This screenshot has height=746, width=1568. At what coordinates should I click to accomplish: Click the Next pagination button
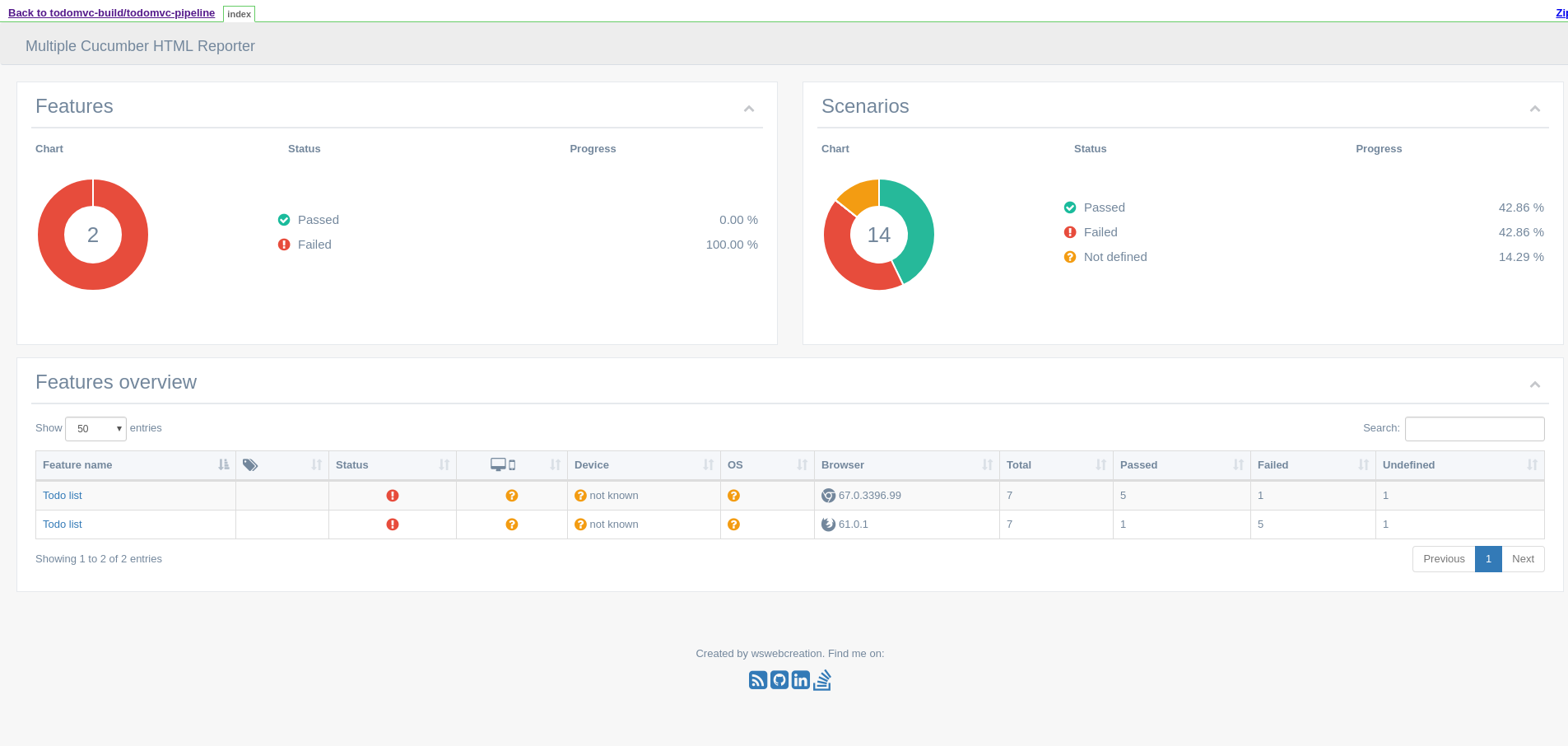tap(1523, 559)
